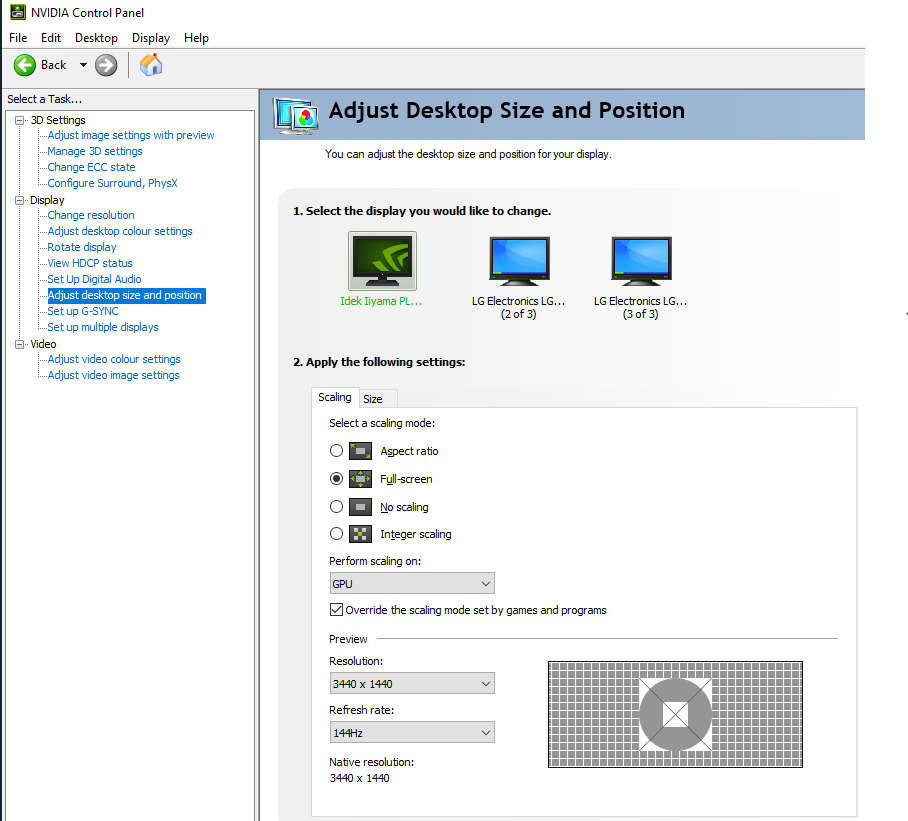Open Set Up Digital Audio
Image resolution: width=908 pixels, height=821 pixels.
click(94, 279)
